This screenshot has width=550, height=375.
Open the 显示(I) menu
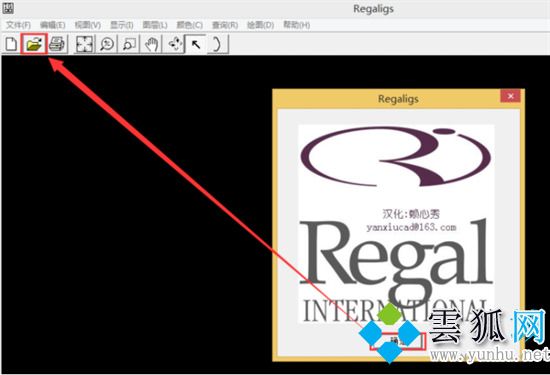click(122, 25)
